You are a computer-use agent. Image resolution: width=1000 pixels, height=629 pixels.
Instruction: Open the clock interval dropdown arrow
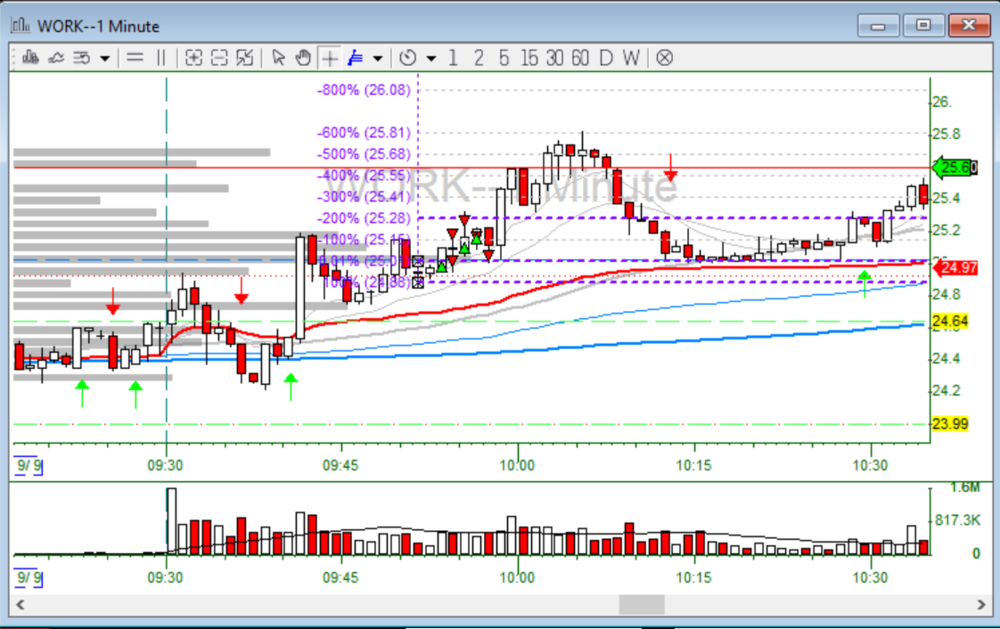(431, 58)
